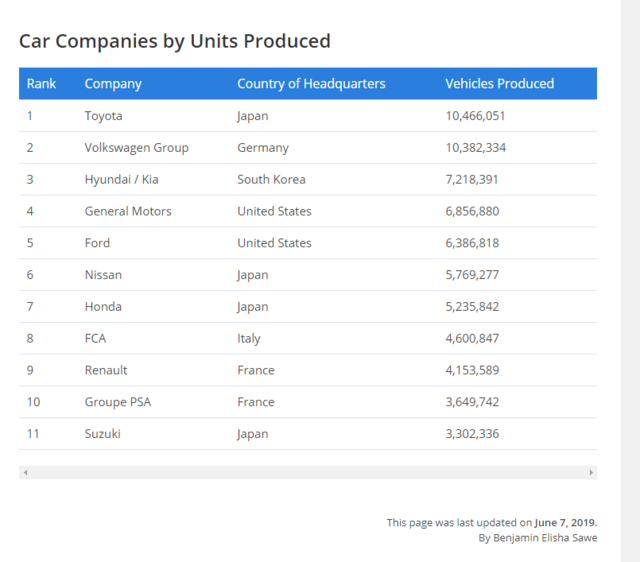Click the Rank column header

coord(42,84)
